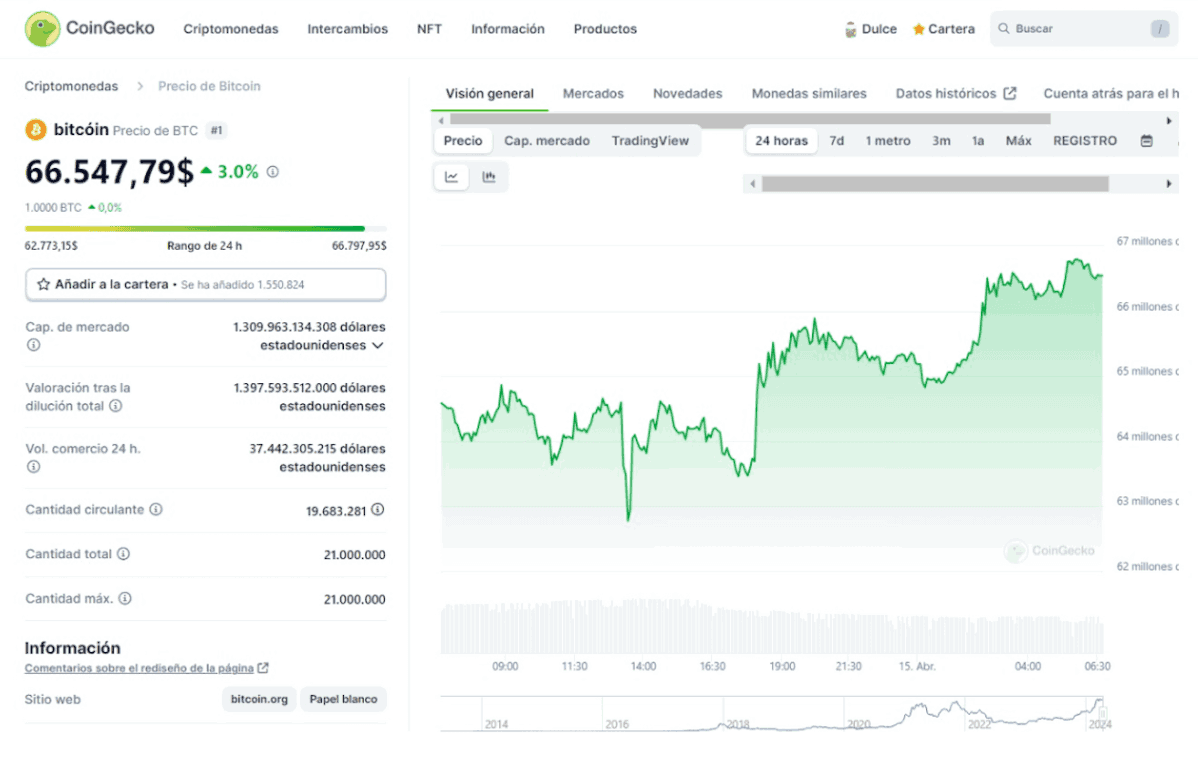Open the Cuenta atrás tab
The height and width of the screenshot is (764, 1200).
(1111, 93)
